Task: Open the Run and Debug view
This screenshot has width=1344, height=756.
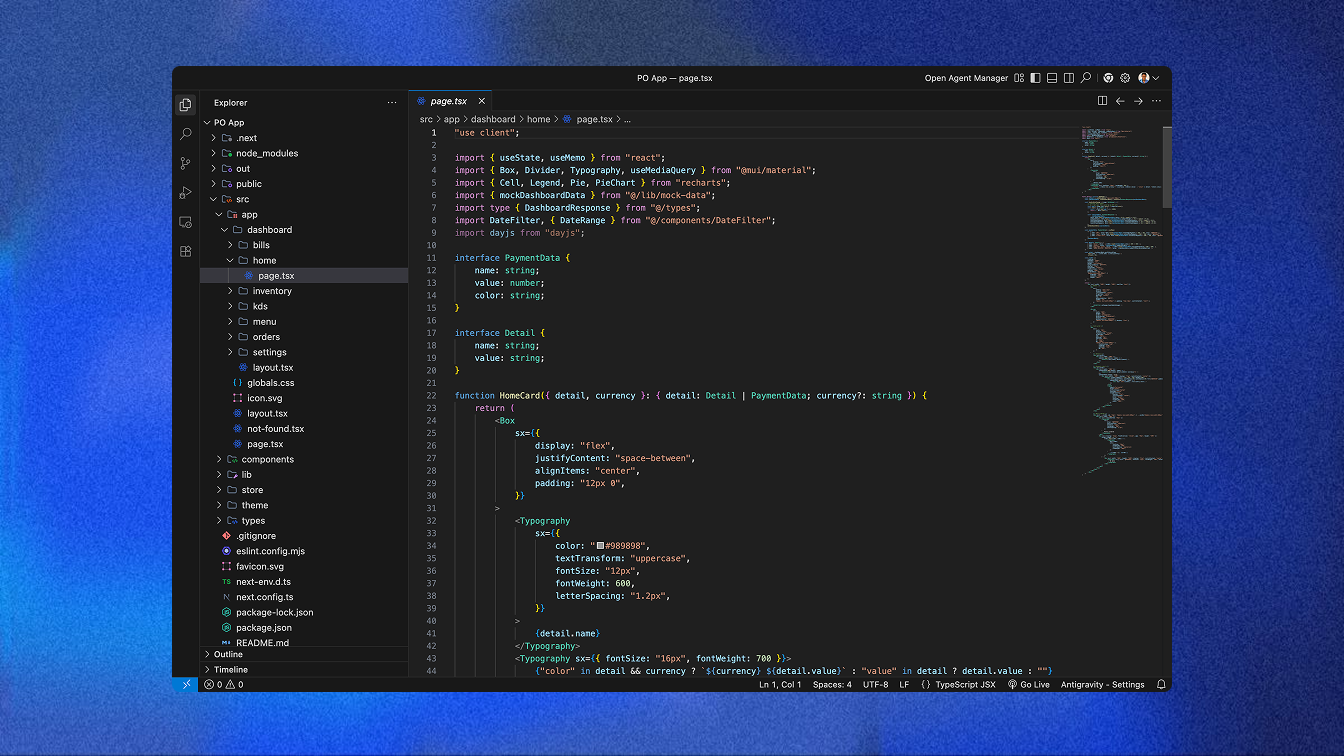Action: click(x=185, y=193)
